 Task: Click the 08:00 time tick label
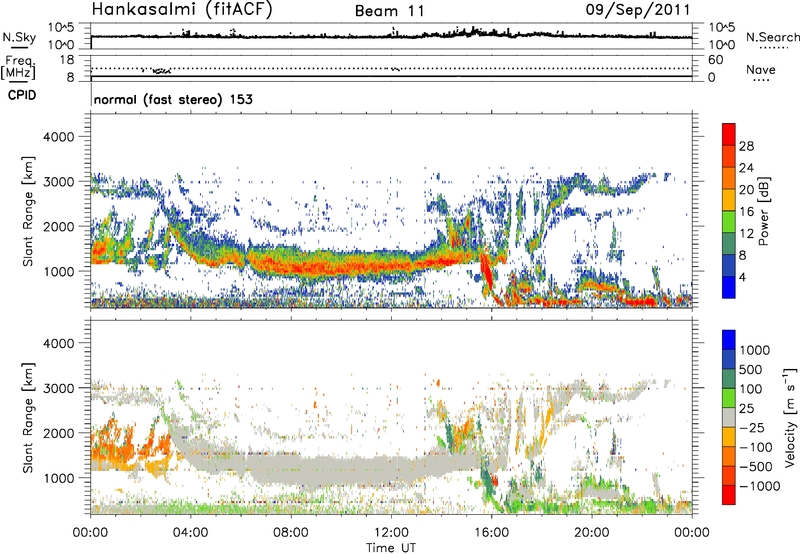click(291, 533)
